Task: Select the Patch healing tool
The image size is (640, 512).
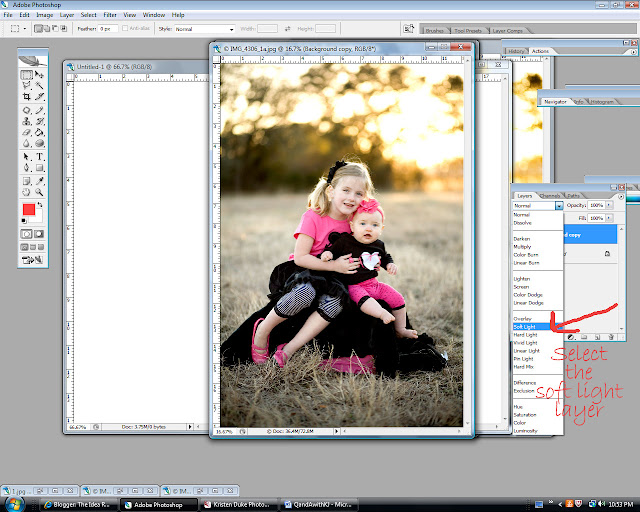Action: (x=27, y=110)
